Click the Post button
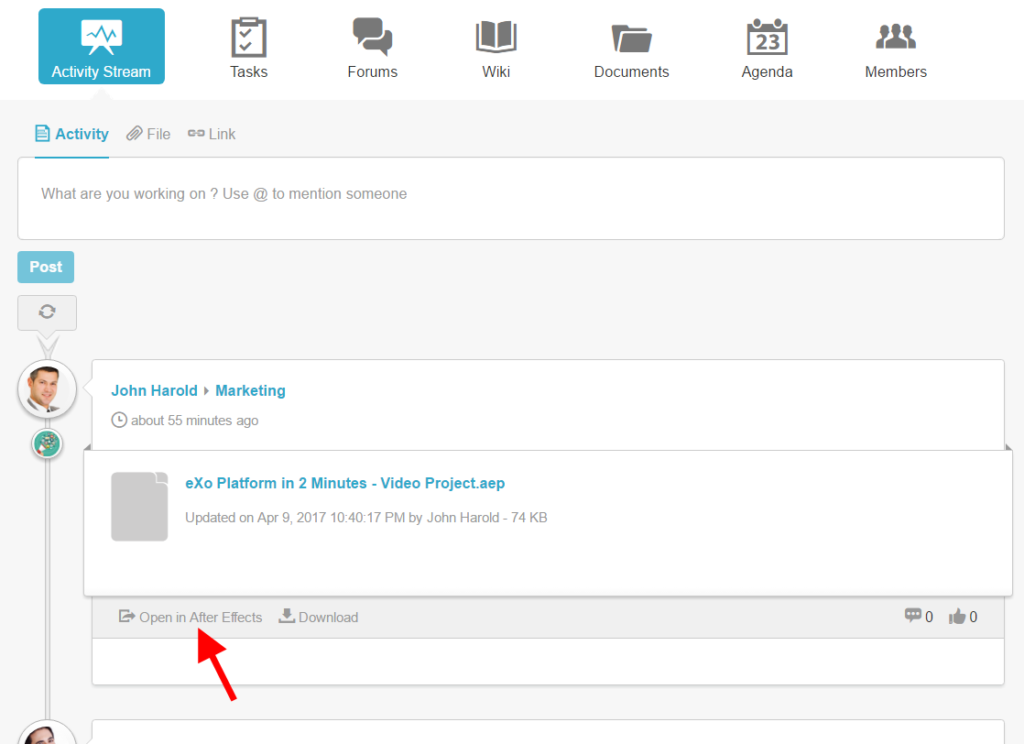The height and width of the screenshot is (744, 1024). click(46, 267)
